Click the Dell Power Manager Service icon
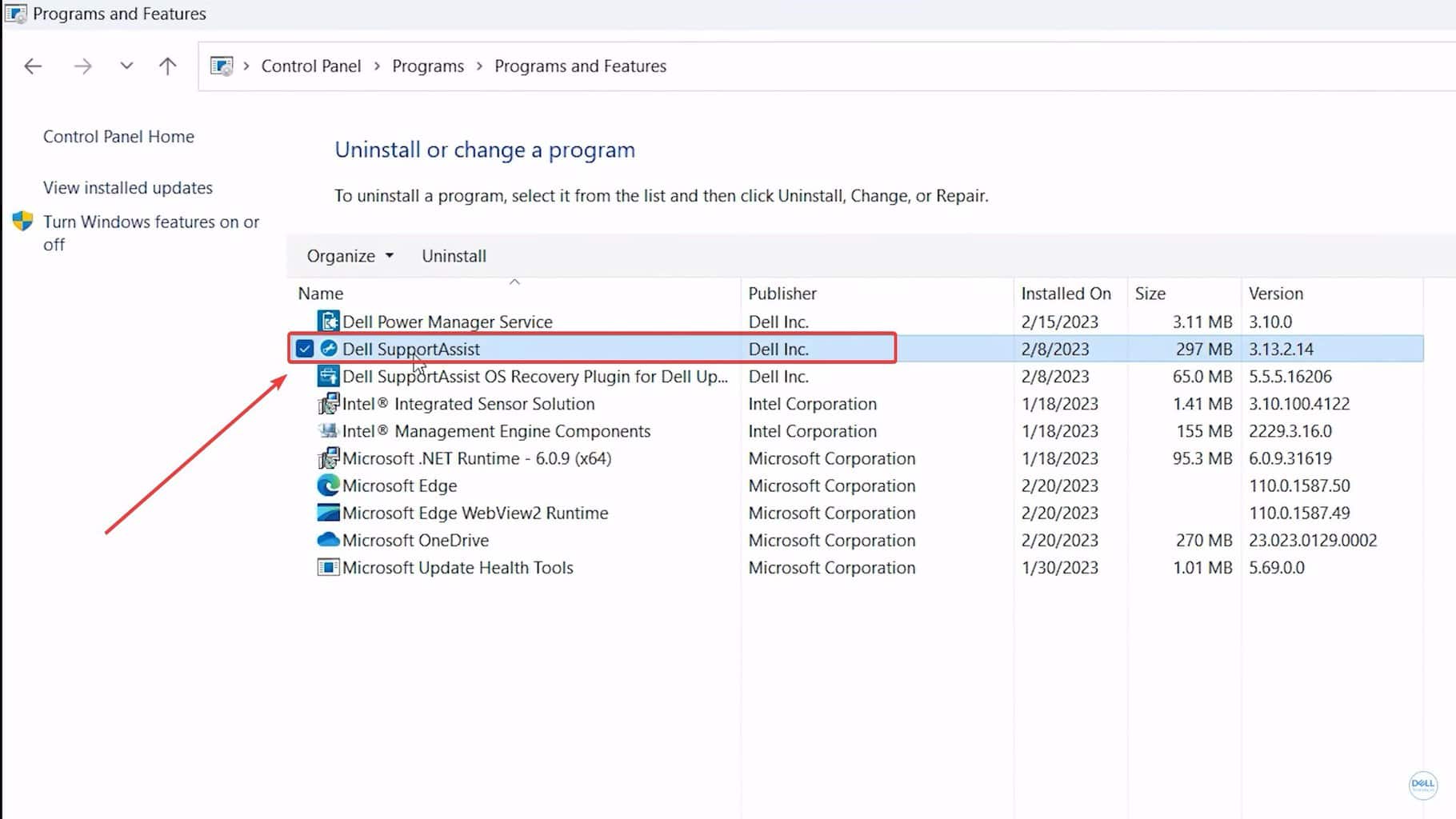The height and width of the screenshot is (819, 1456). [x=328, y=322]
